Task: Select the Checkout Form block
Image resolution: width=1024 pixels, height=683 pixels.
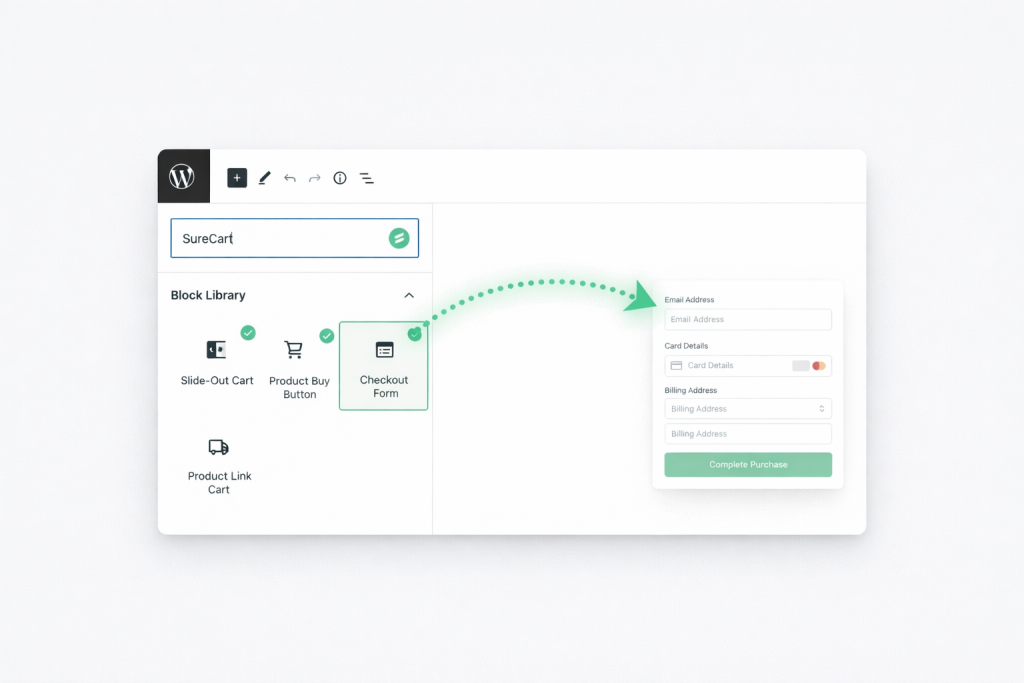Action: point(383,366)
